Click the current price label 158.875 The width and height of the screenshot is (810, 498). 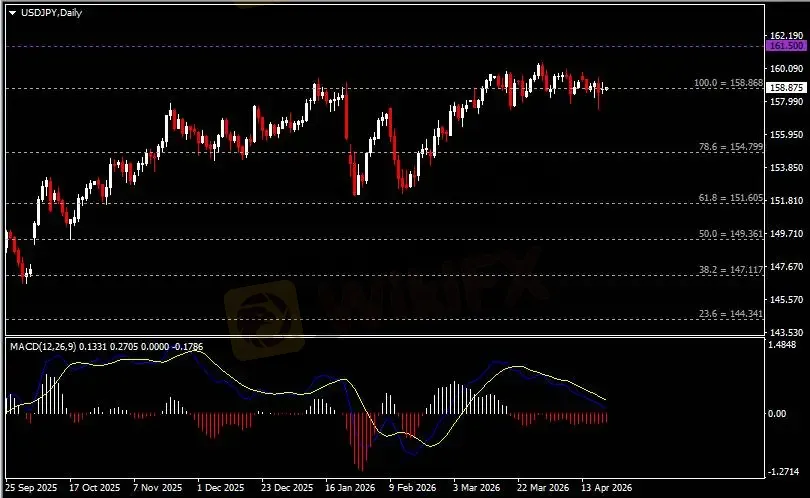tap(786, 88)
